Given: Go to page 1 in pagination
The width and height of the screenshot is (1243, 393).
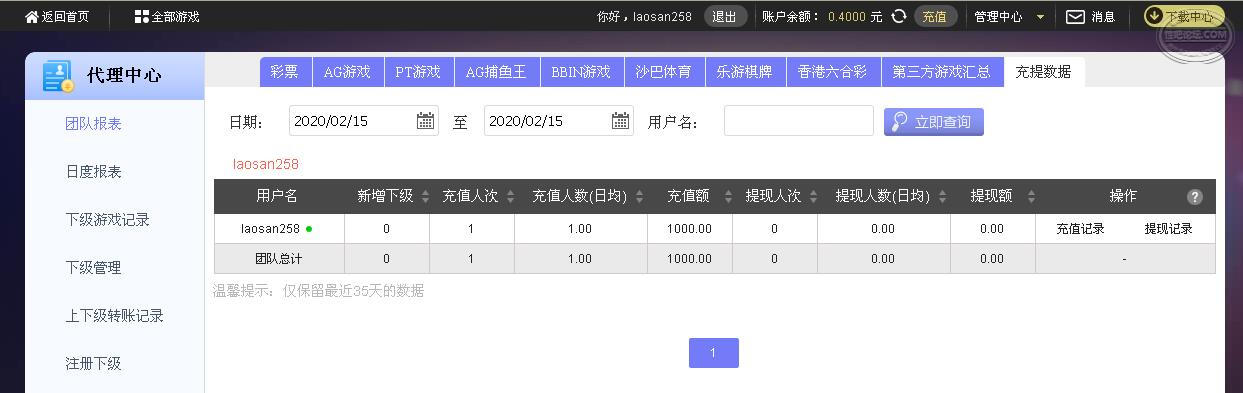Looking at the screenshot, I should tap(713, 353).
